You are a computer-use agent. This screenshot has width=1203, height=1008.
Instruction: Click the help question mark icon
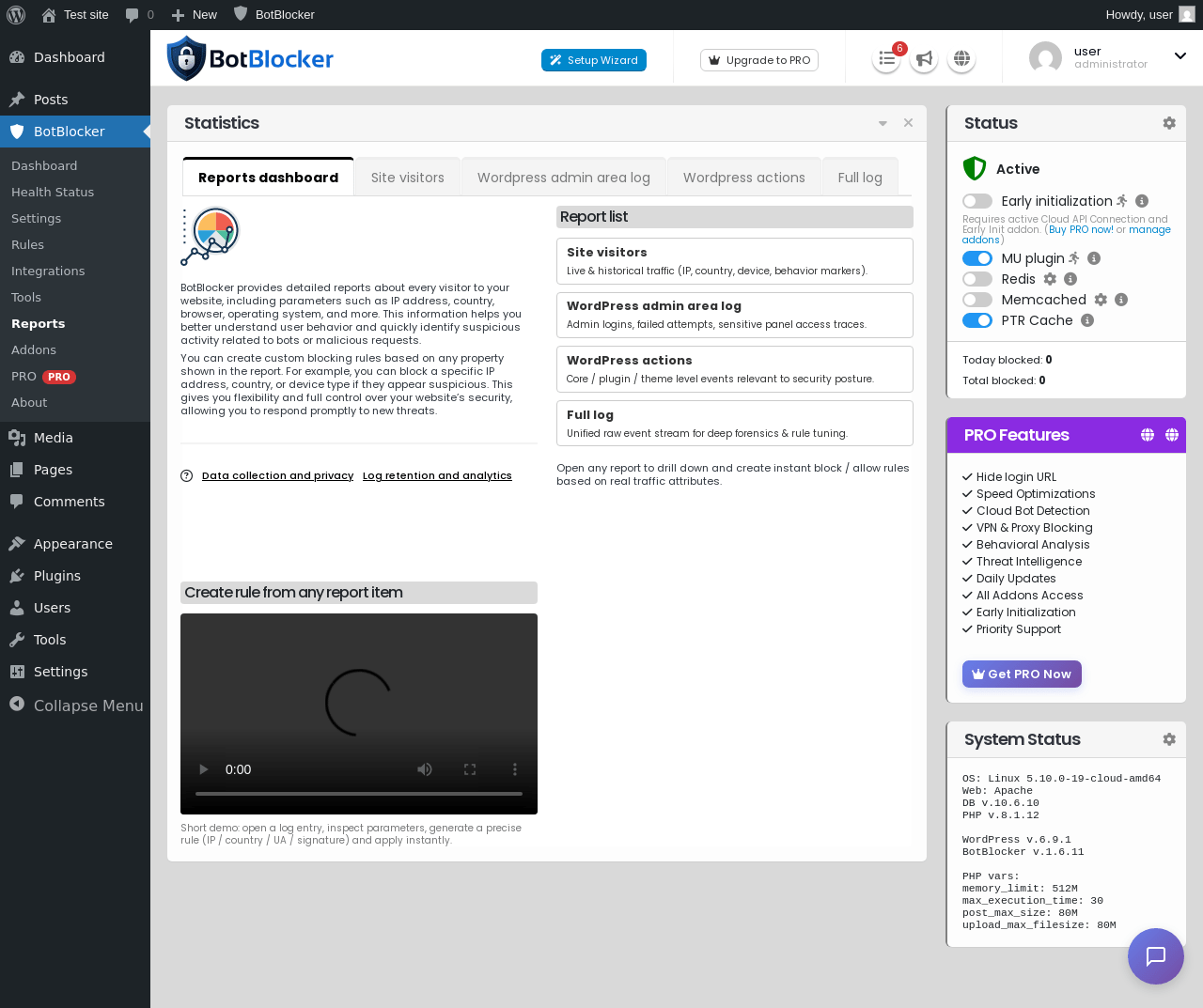click(x=186, y=475)
